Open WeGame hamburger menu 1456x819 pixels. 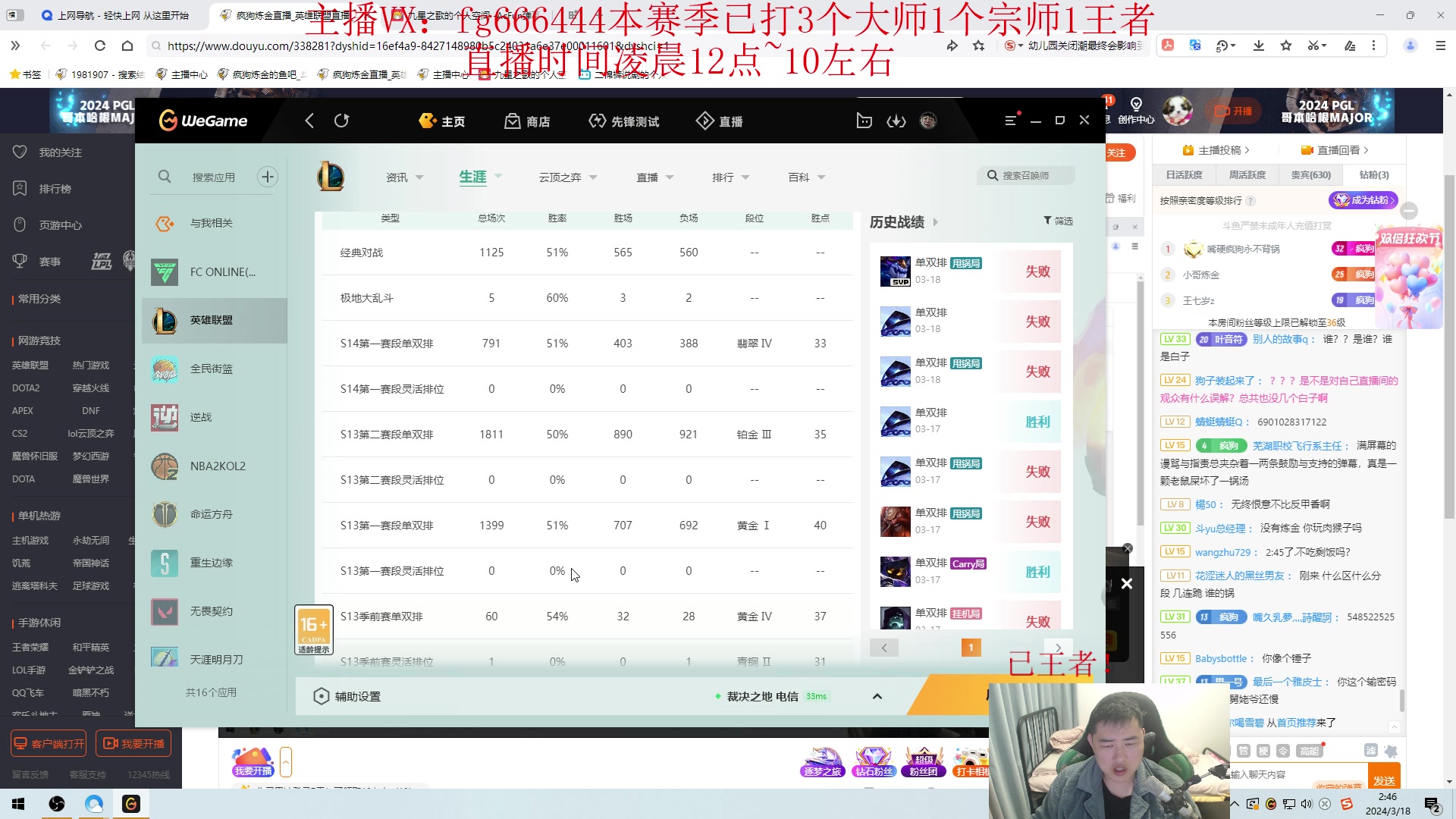pos(1011,121)
